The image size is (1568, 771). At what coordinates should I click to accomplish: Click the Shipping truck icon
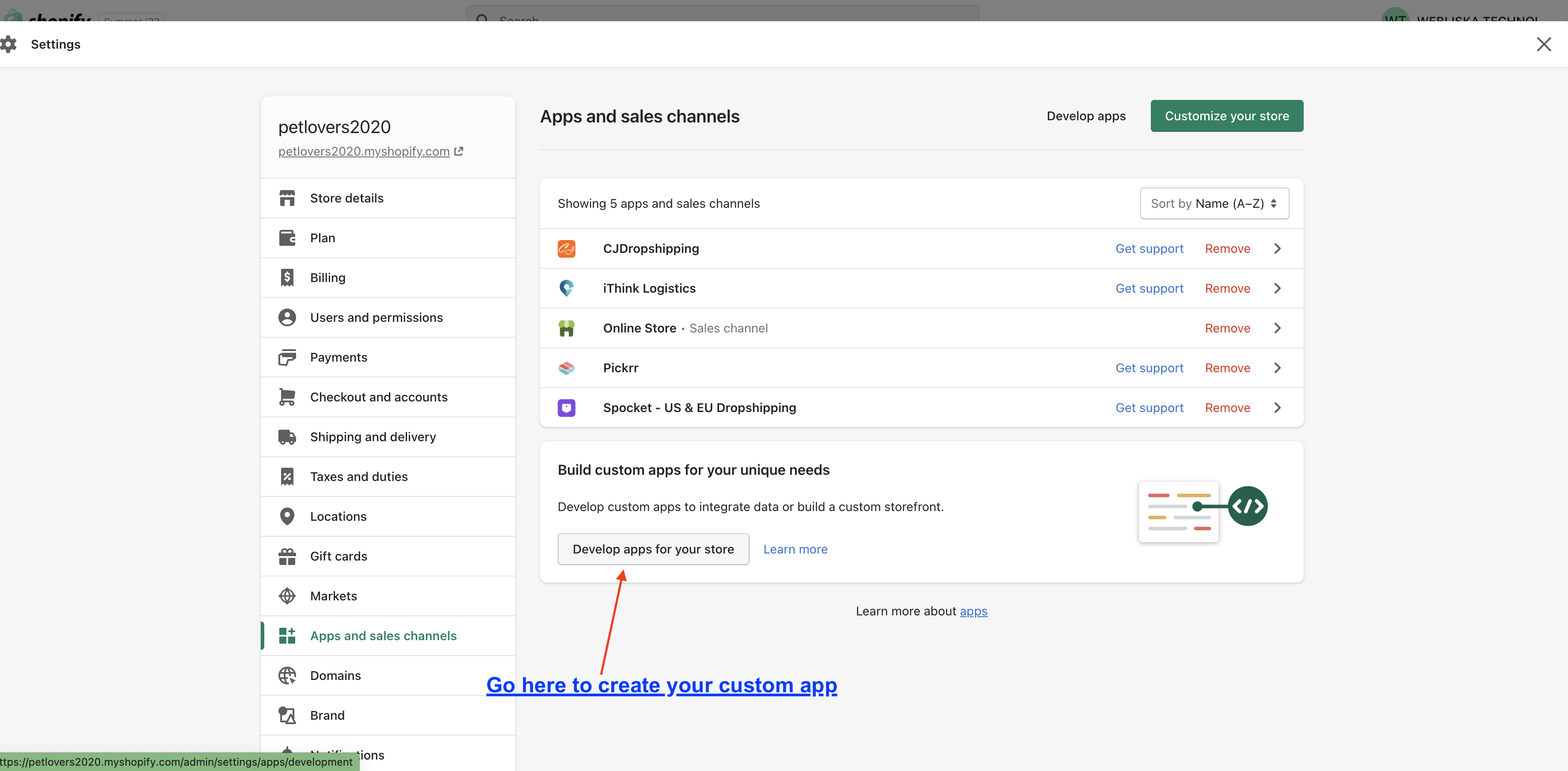287,437
